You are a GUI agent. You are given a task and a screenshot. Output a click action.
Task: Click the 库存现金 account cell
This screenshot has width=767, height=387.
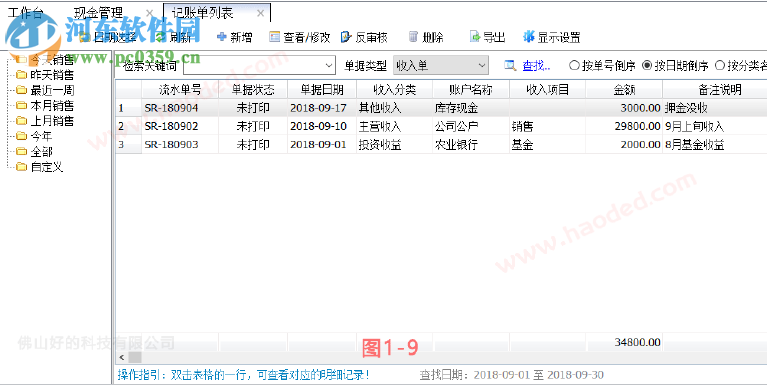471,108
